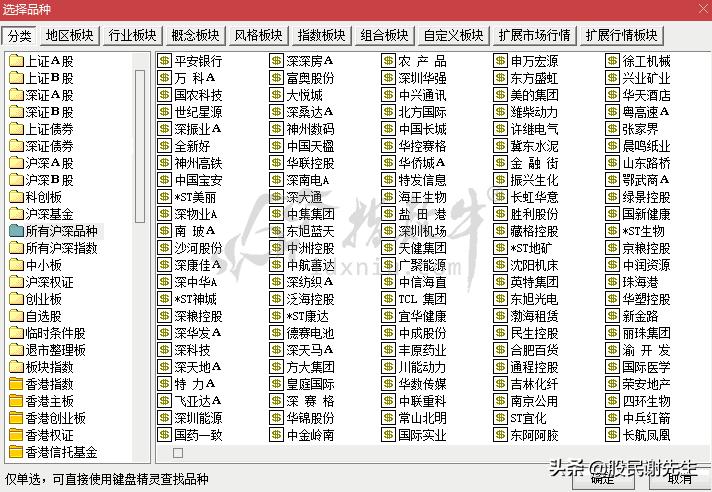Open the 自定义板块 tab
The image size is (712, 492).
tap(453, 35)
